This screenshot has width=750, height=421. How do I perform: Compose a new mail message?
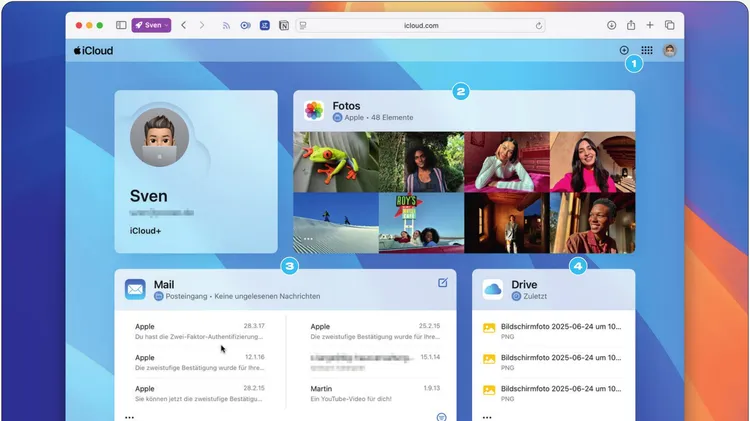443,283
